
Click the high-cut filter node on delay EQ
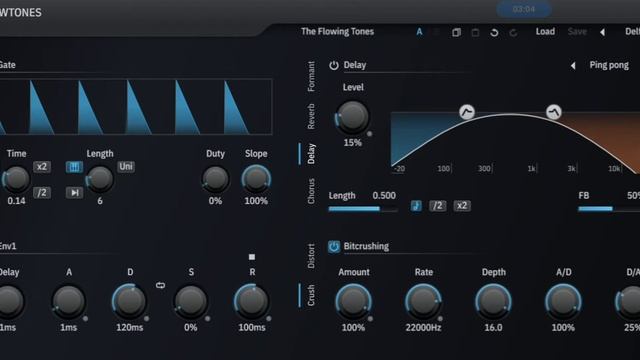coord(553,111)
